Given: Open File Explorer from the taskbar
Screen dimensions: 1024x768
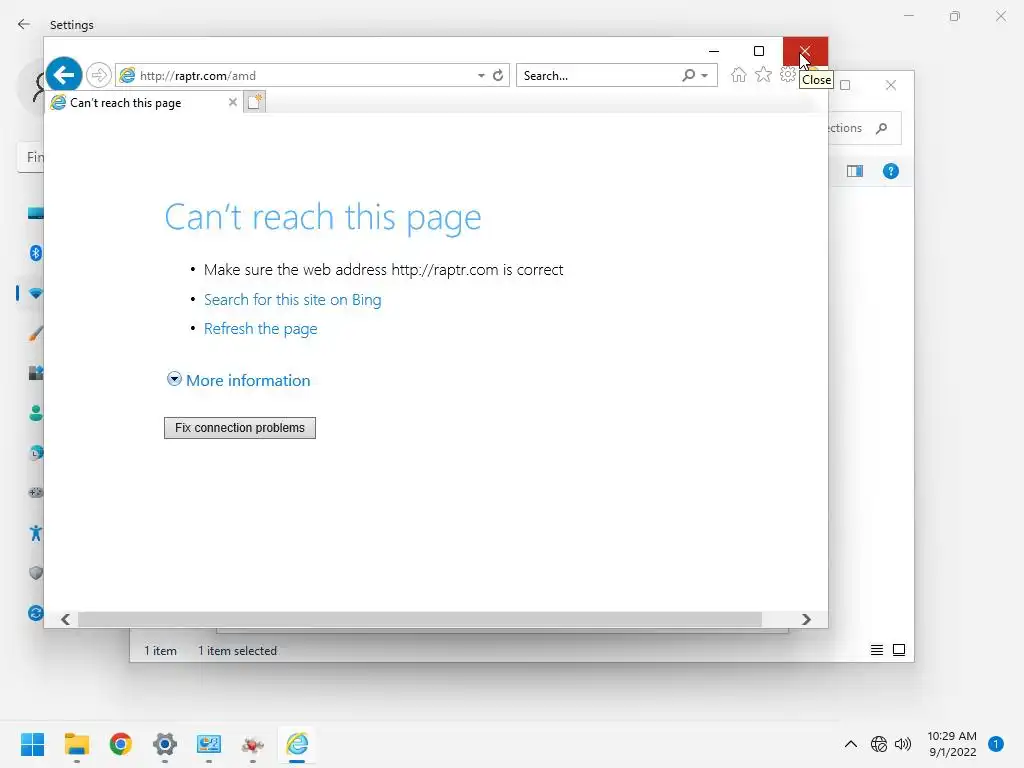Looking at the screenshot, I should pos(76,744).
